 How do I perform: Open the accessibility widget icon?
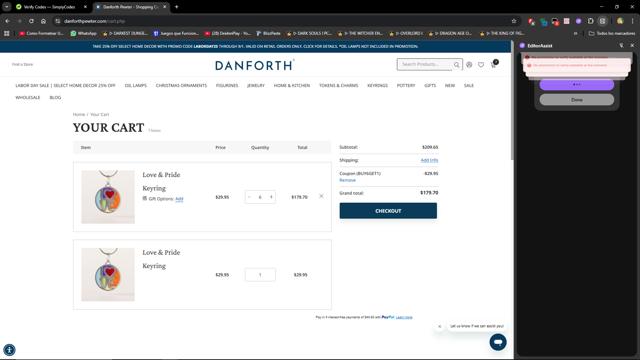tap(9, 350)
